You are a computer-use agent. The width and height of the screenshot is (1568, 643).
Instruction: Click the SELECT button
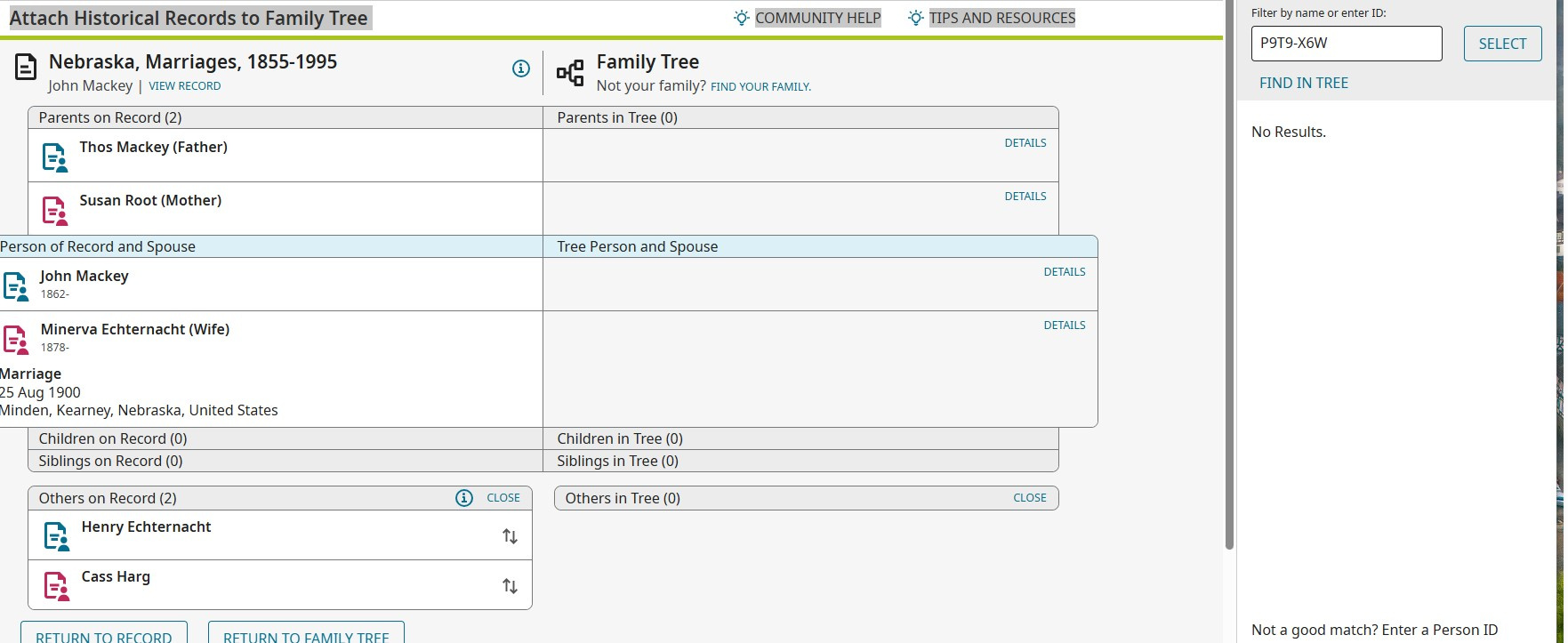1503,44
